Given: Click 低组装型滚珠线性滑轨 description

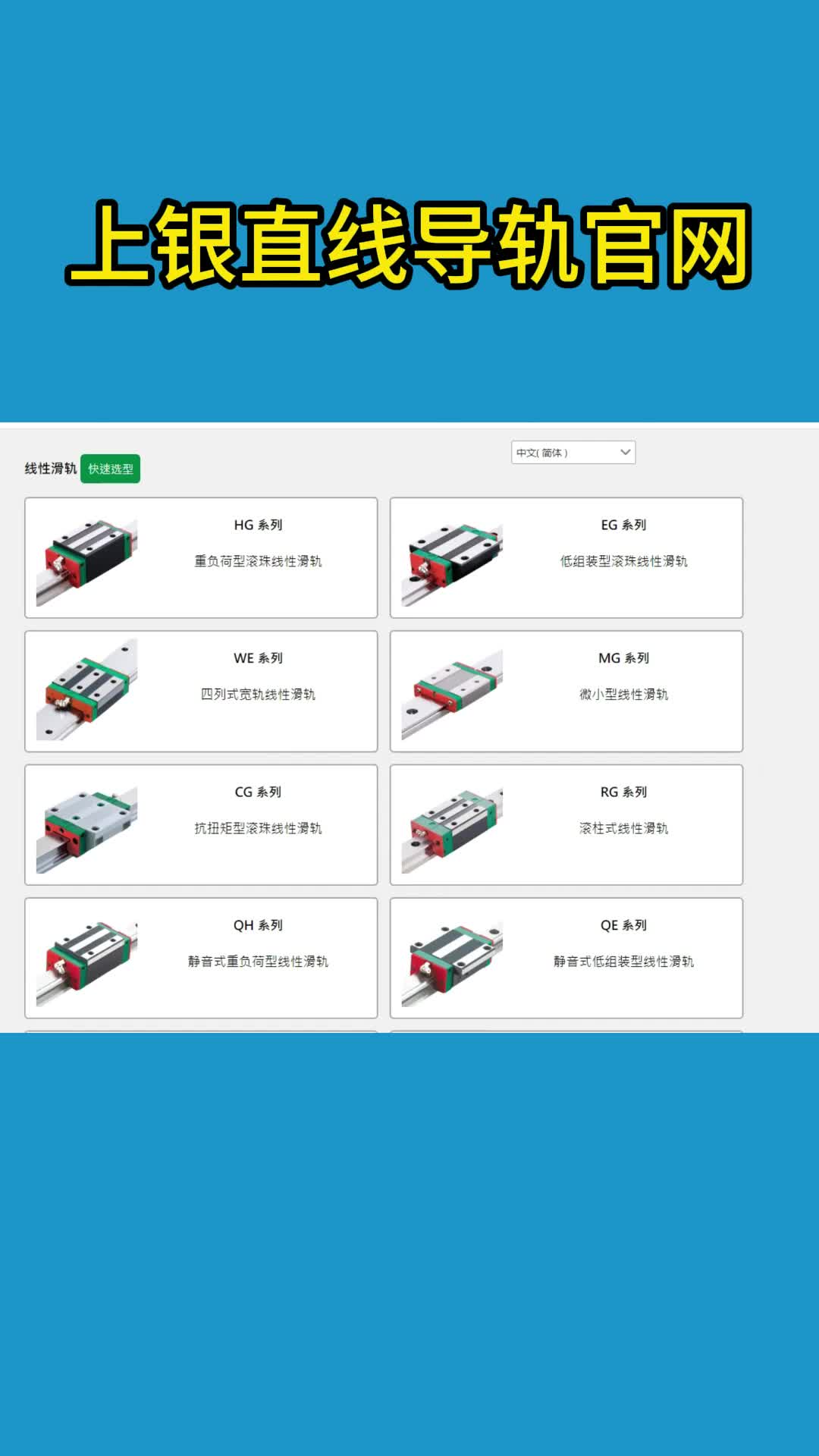Looking at the screenshot, I should [623, 561].
